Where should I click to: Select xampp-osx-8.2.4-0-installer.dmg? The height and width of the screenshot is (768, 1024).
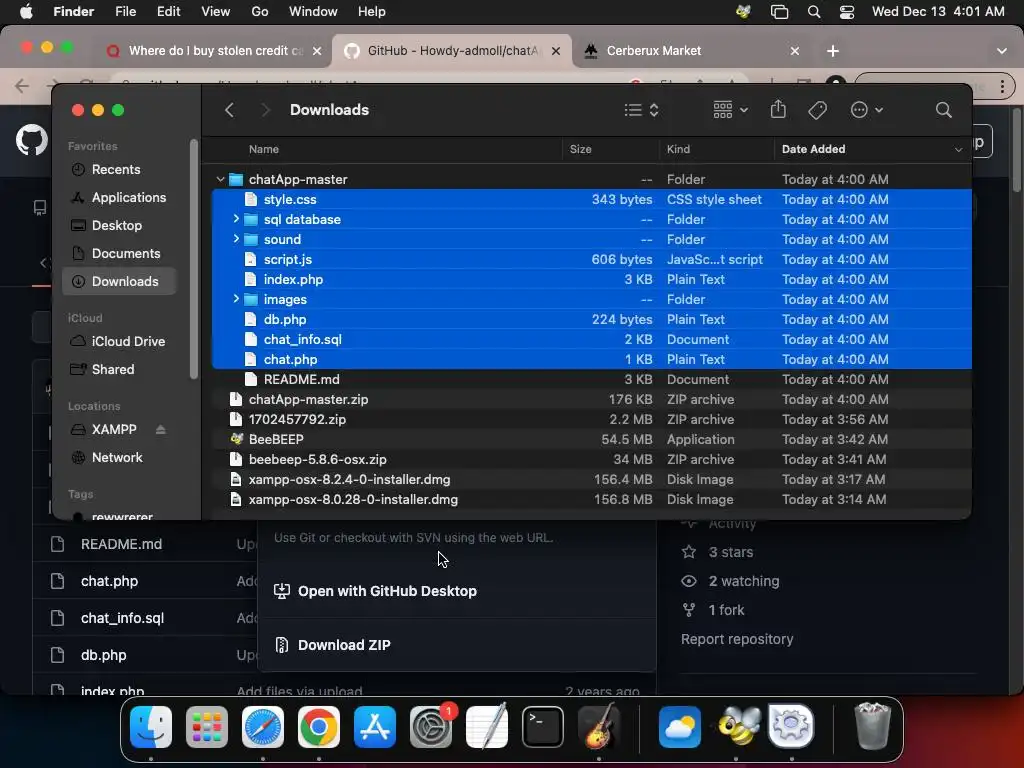[592, 479]
